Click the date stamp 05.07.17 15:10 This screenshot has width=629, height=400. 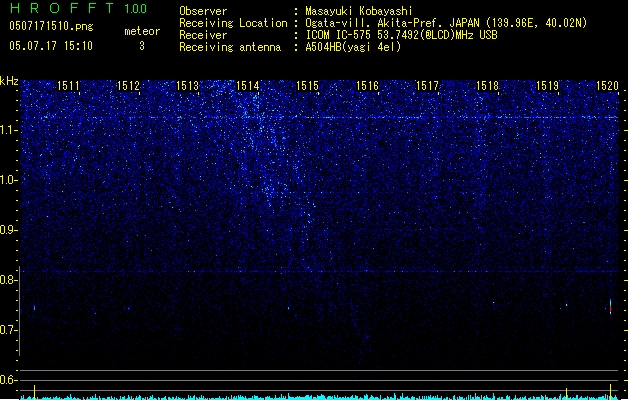[51, 46]
